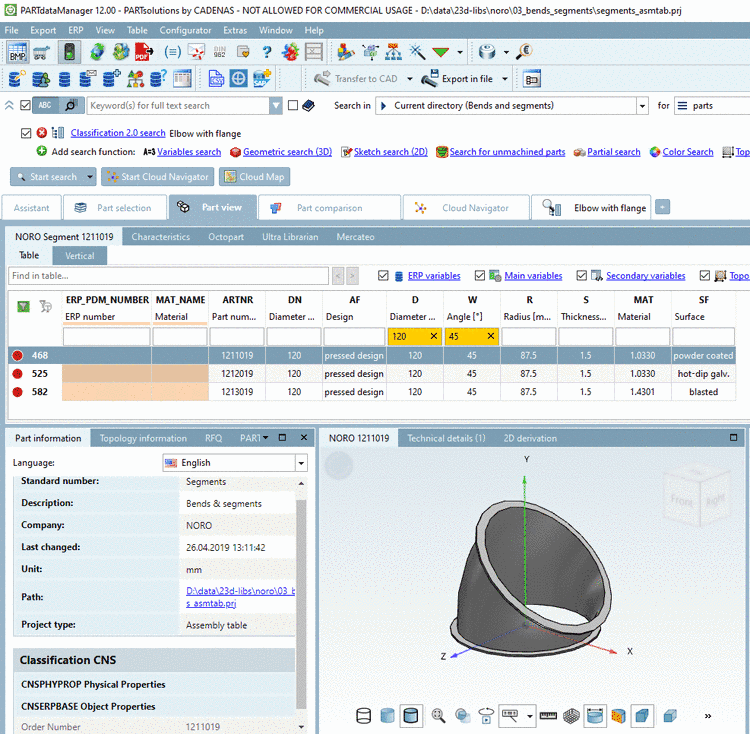This screenshot has height=734, width=750.
Task: Open the Geometric search (3D) link
Action: pos(287,152)
